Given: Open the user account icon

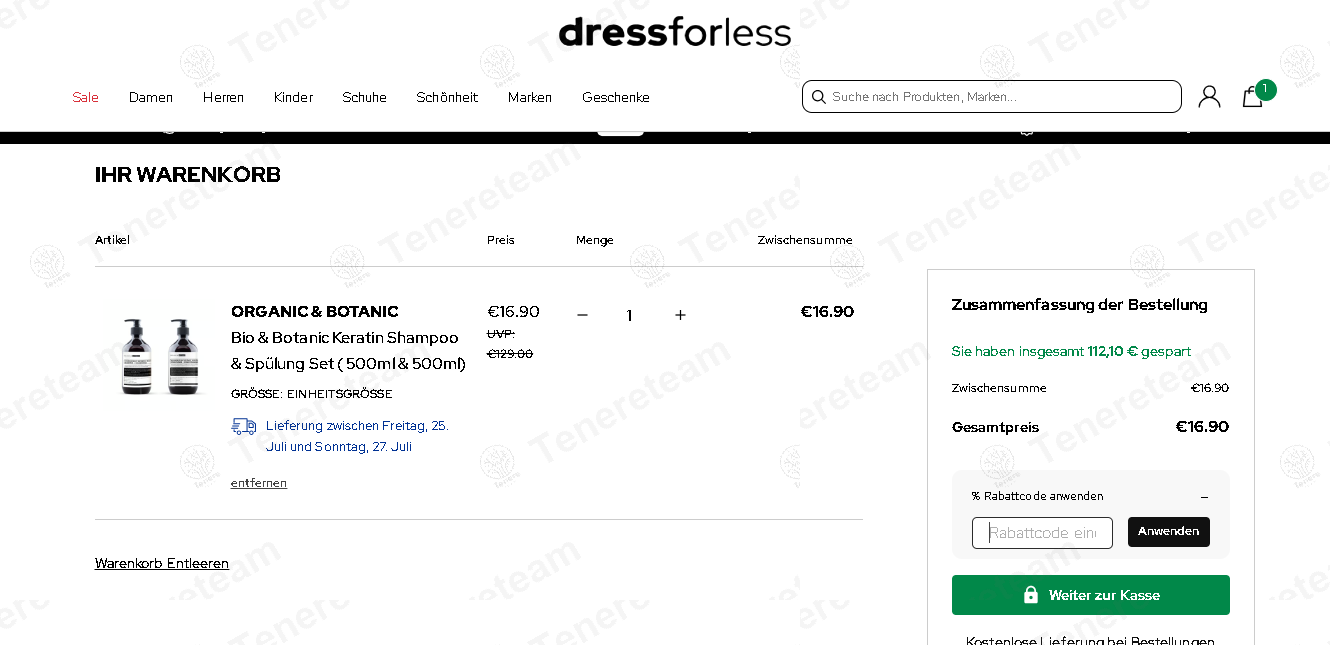Looking at the screenshot, I should pyautogui.click(x=1209, y=96).
